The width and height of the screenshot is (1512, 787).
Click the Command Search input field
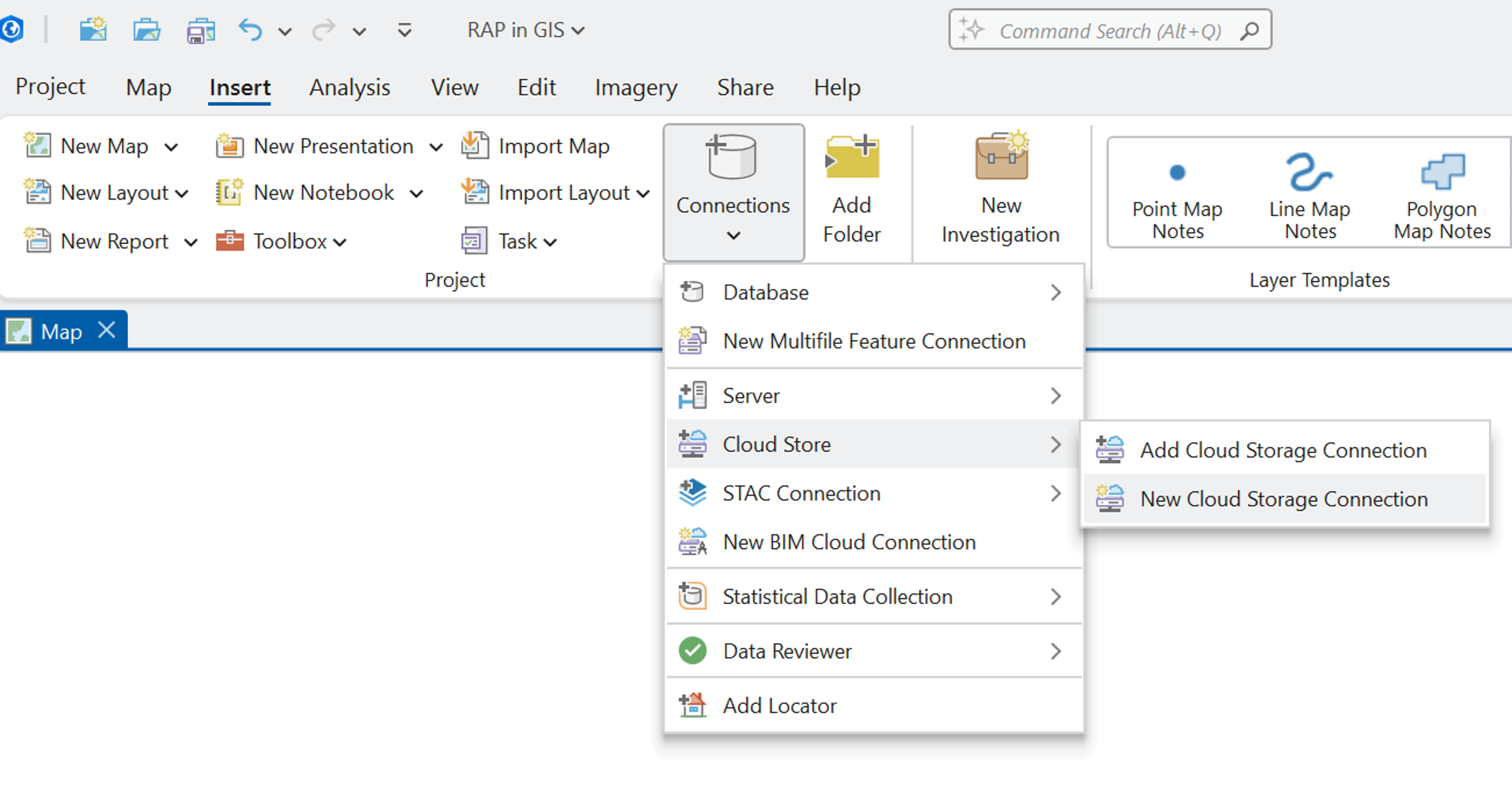(x=1109, y=30)
